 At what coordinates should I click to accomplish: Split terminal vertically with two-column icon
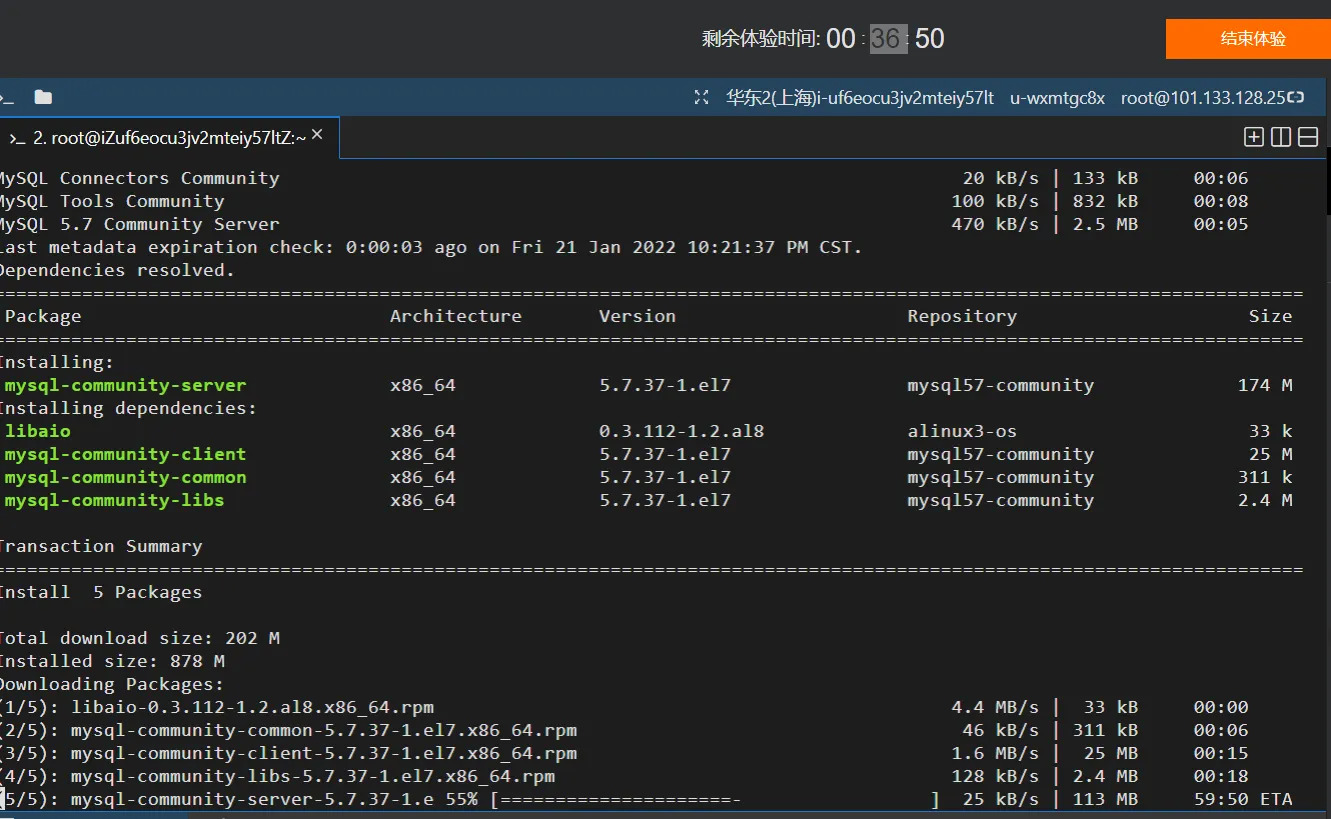pyautogui.click(x=1281, y=137)
